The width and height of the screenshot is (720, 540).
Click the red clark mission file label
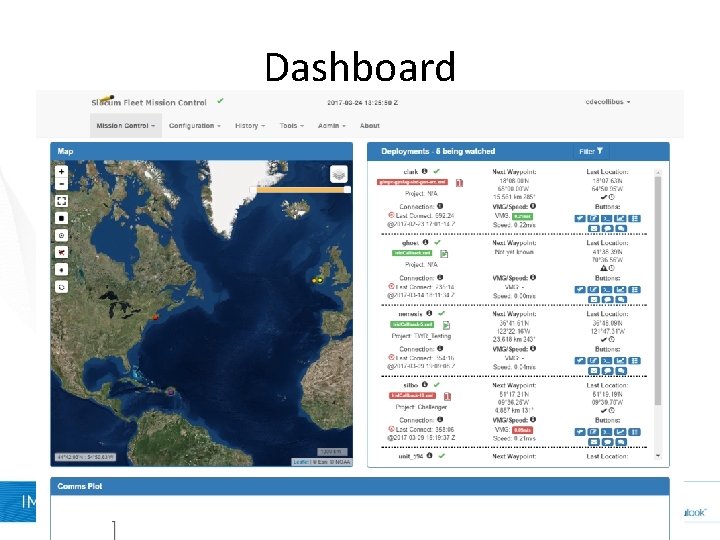pyautogui.click(x=412, y=182)
